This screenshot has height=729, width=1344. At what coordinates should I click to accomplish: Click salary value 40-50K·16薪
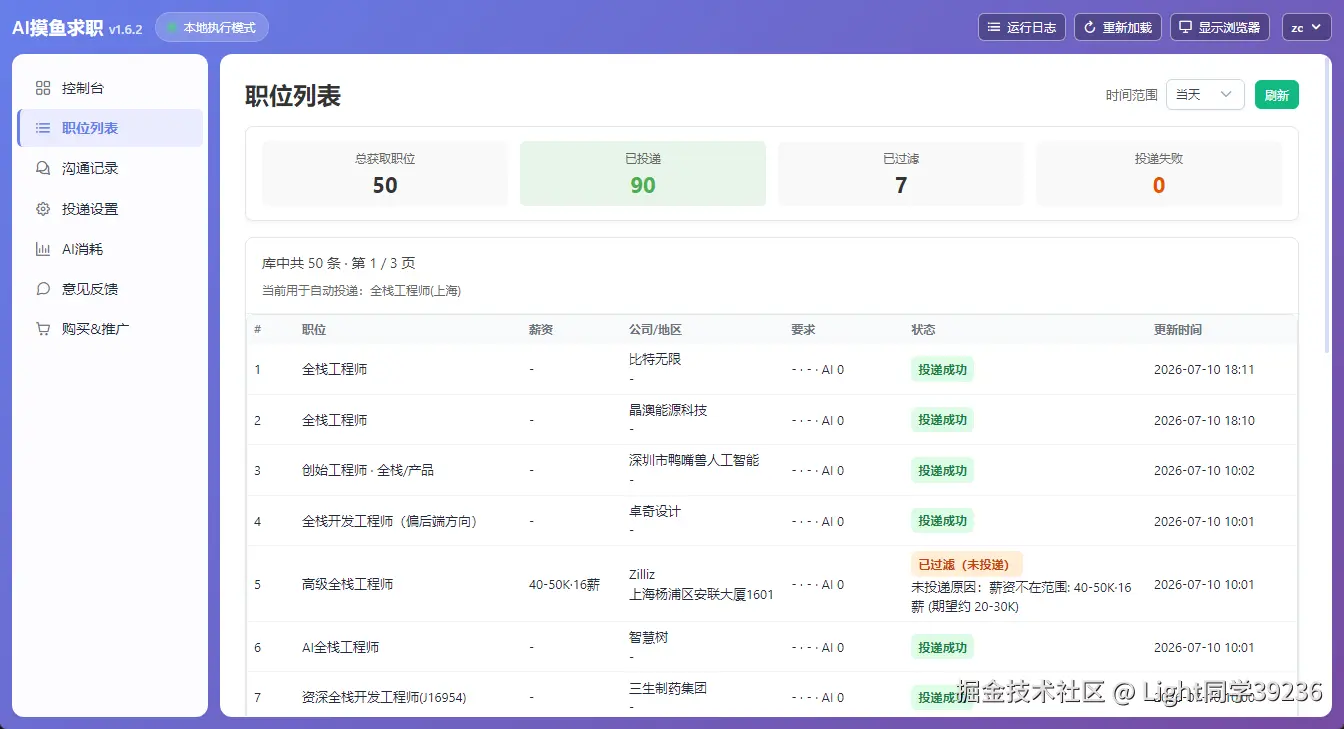(564, 584)
